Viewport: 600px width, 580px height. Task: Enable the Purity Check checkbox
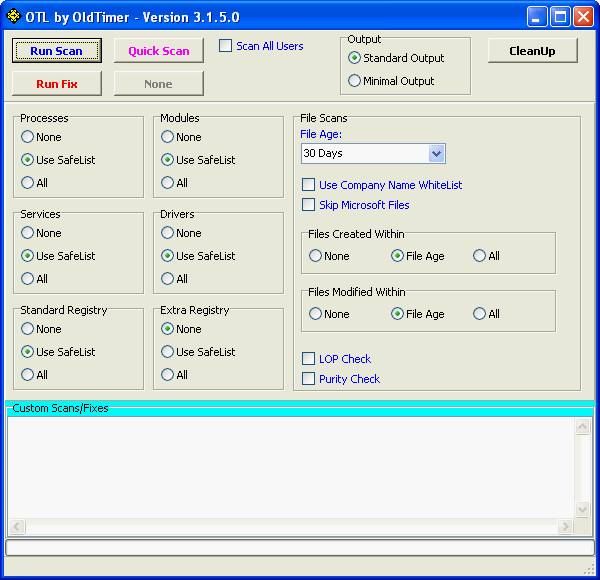(308, 379)
